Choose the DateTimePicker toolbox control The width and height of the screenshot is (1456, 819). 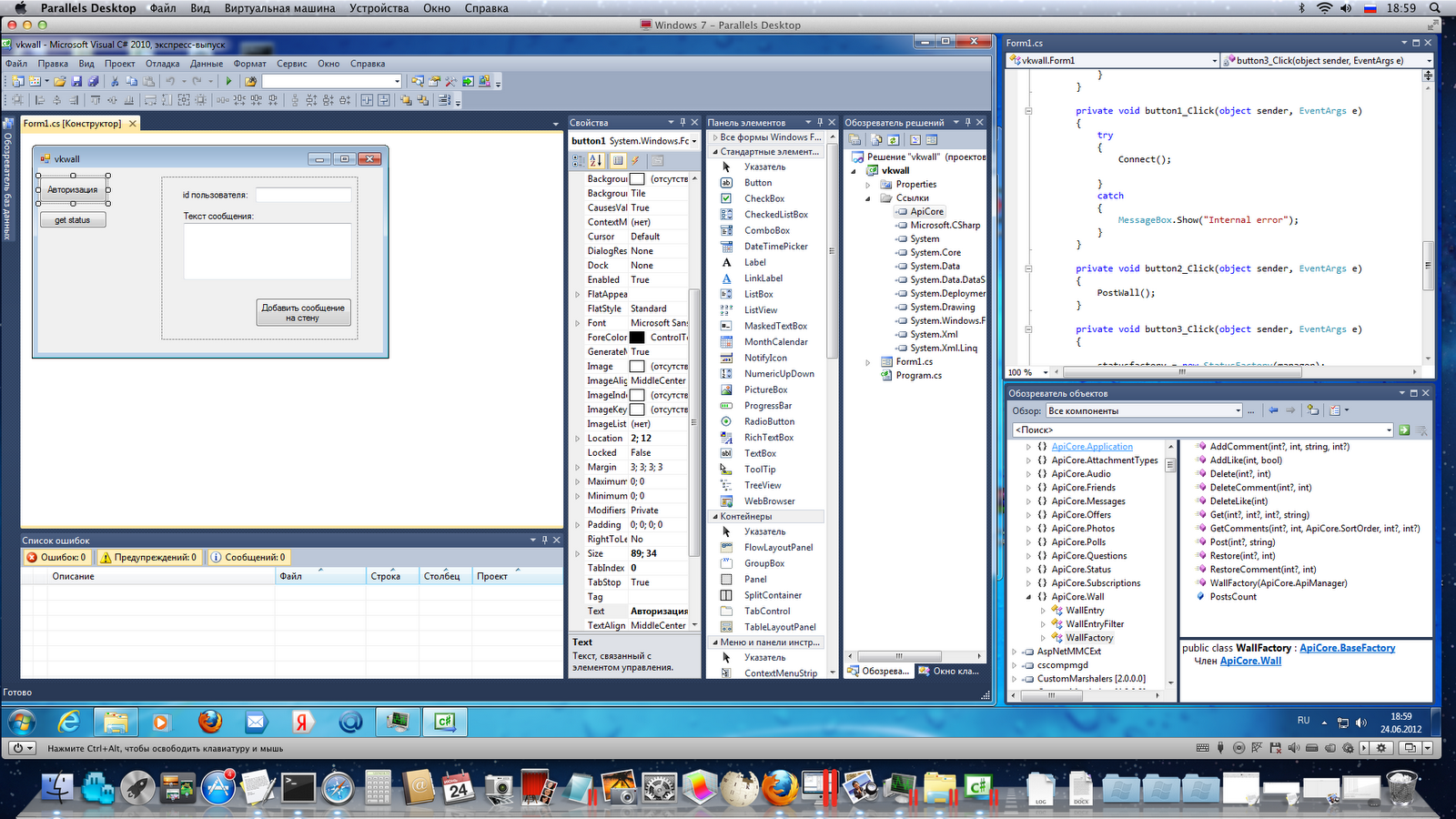tap(775, 247)
